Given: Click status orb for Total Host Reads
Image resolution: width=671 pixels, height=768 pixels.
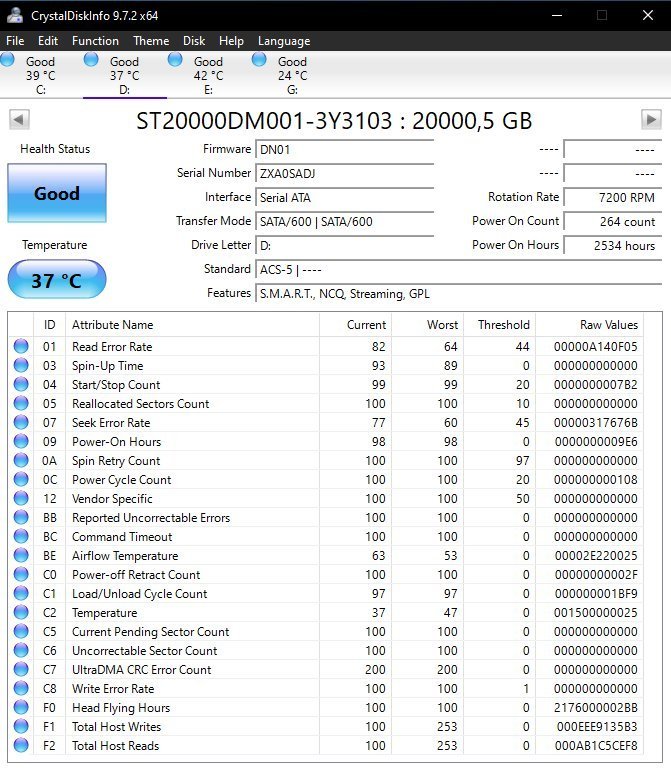Looking at the screenshot, I should click(x=21, y=746).
